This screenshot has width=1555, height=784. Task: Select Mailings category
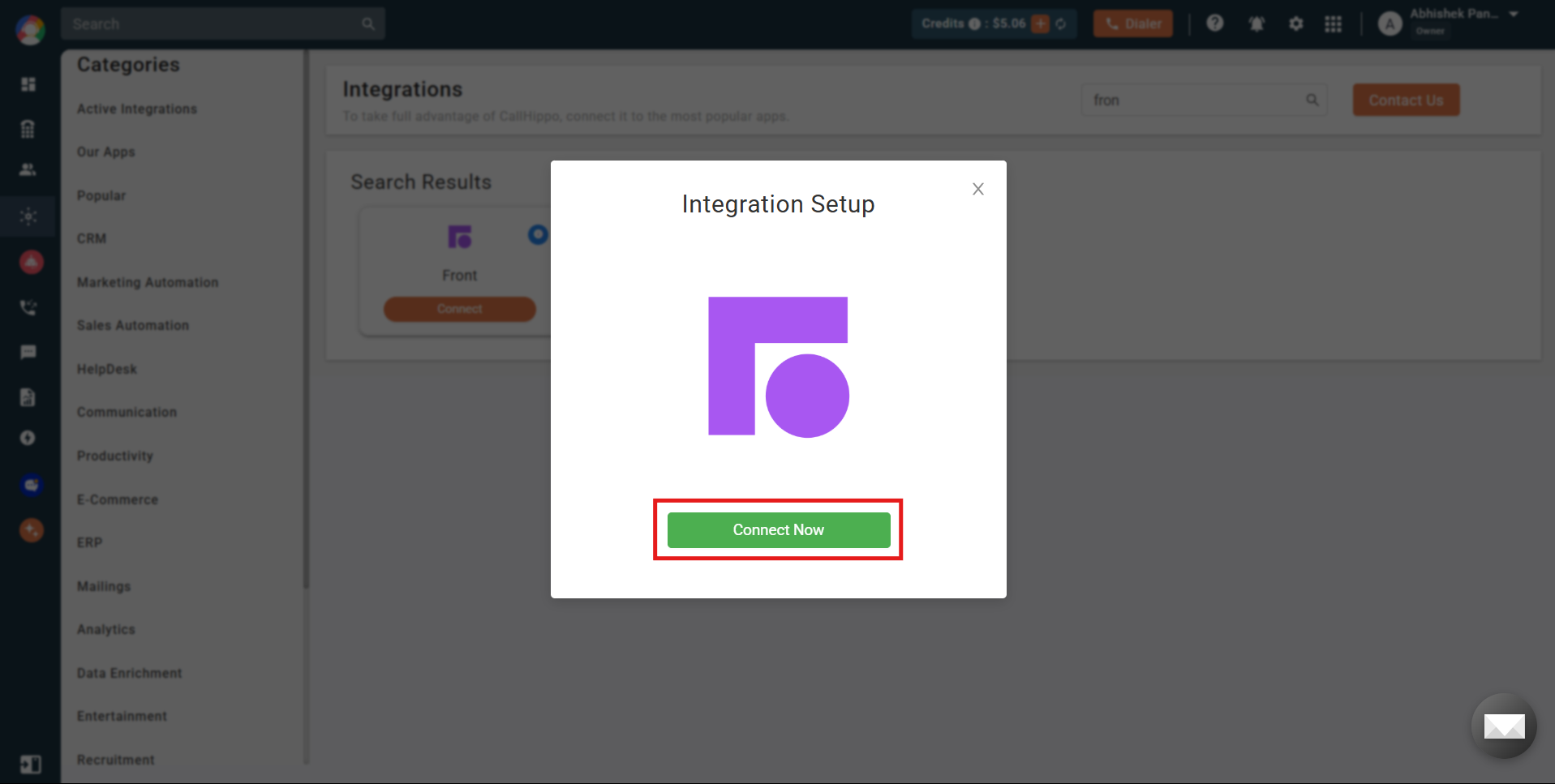(x=103, y=586)
